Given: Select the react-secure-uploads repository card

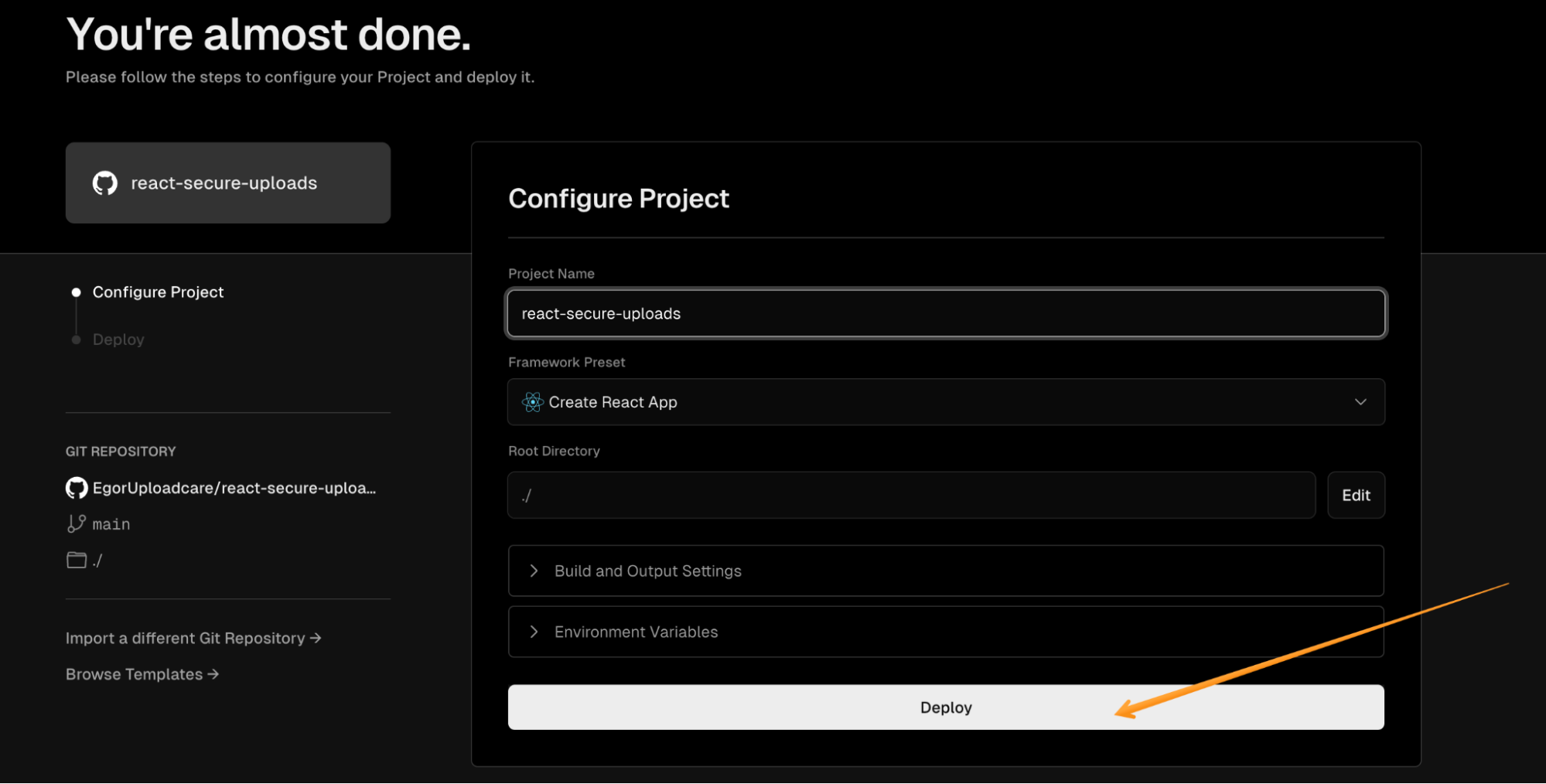Looking at the screenshot, I should point(227,182).
